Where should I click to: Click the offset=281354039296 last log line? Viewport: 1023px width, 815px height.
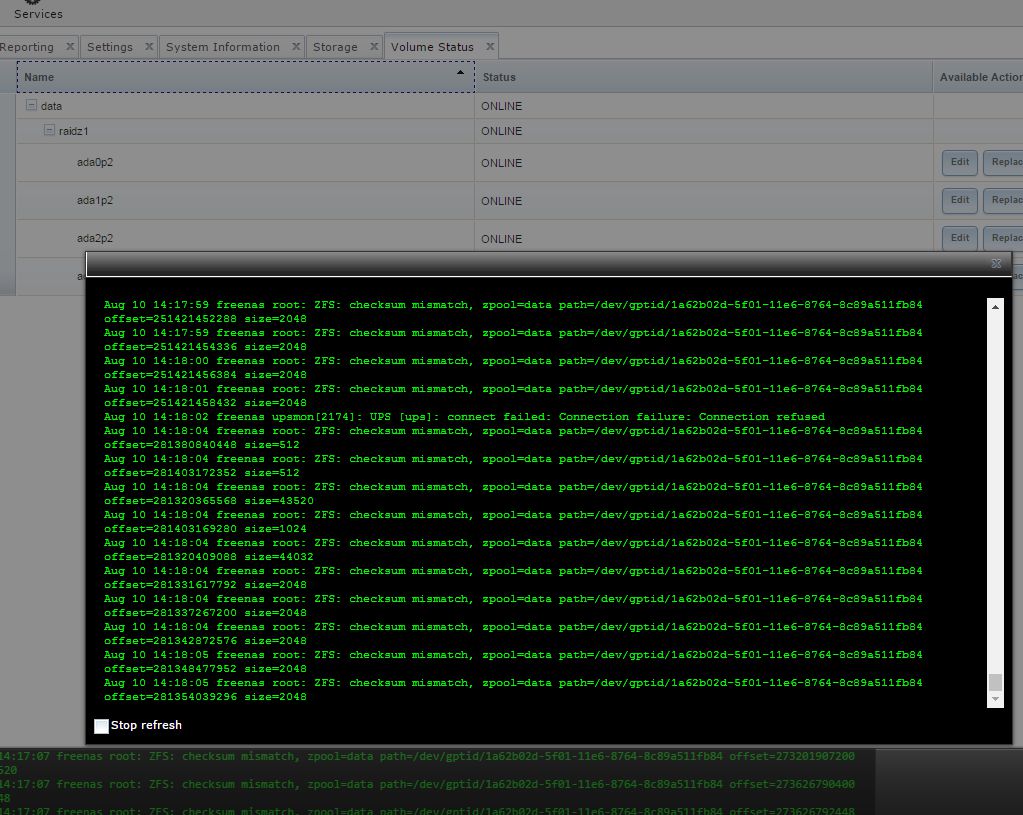pos(205,696)
